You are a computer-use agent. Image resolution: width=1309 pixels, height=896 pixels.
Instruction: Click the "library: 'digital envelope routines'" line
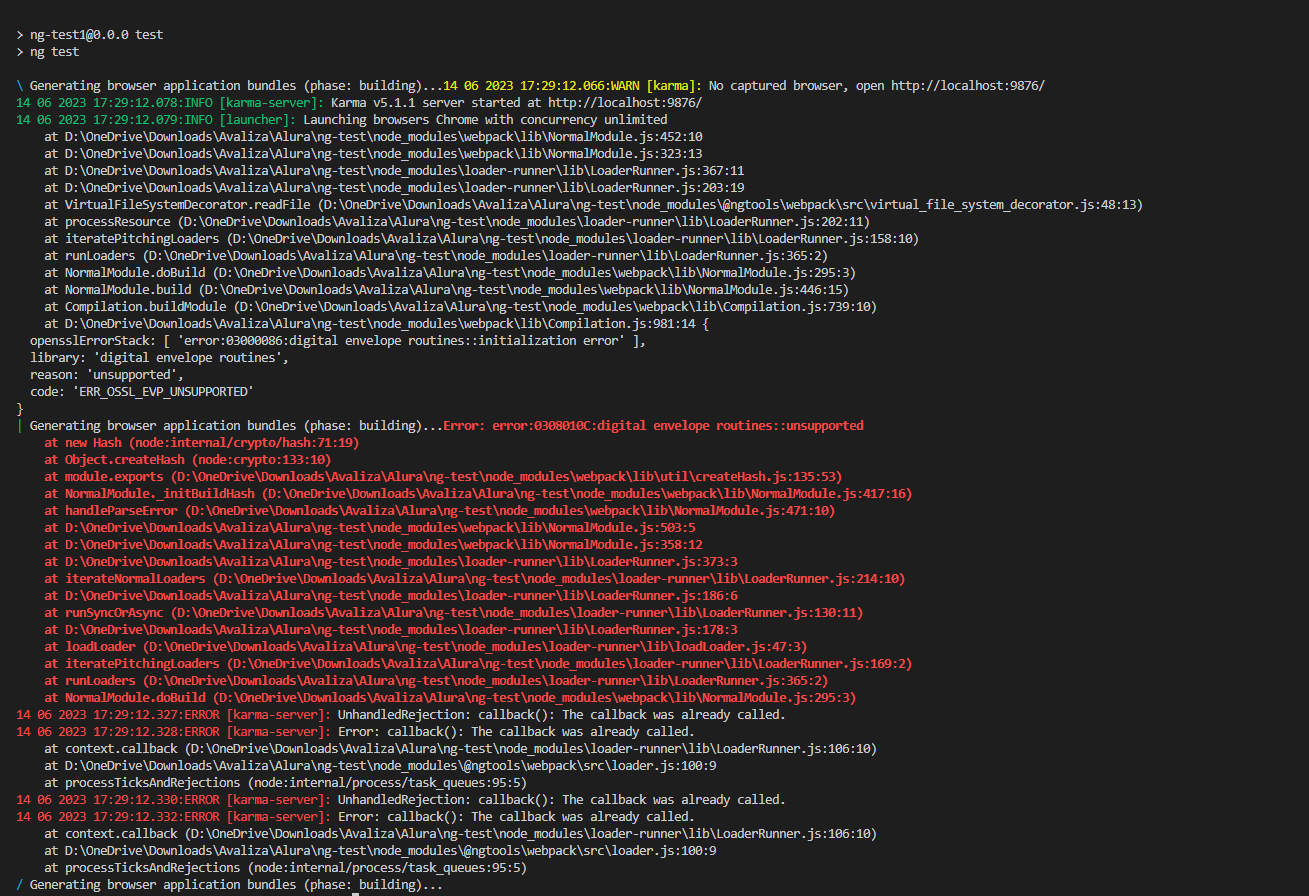[160, 358]
